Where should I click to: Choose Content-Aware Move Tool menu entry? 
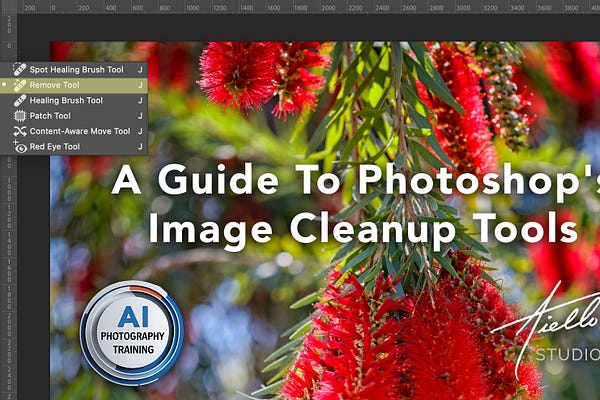tap(74, 131)
